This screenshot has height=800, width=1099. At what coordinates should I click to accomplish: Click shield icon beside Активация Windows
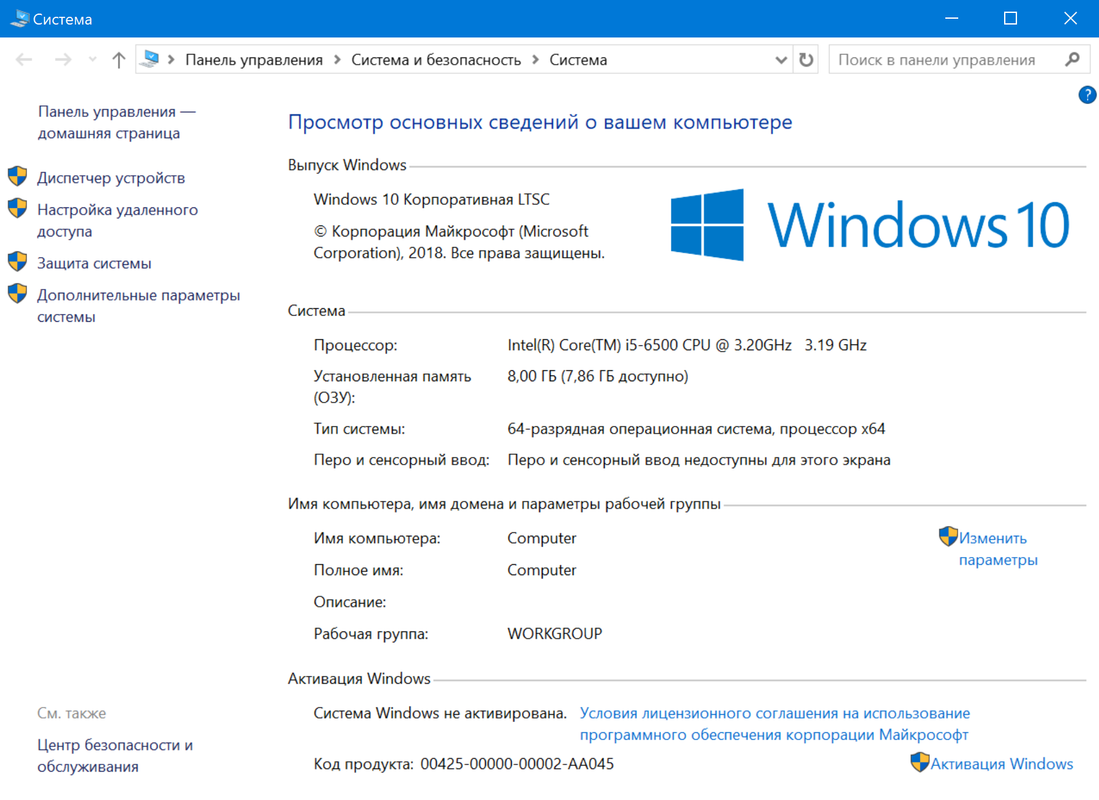[920, 762]
